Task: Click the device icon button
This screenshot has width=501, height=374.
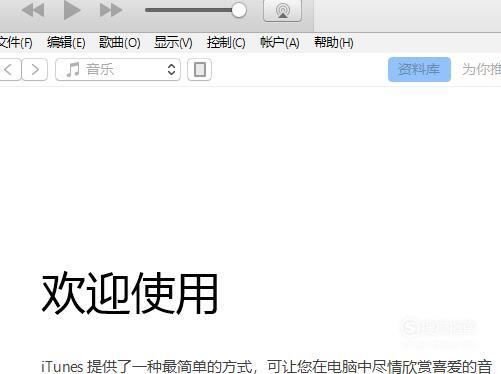Action: coord(199,70)
